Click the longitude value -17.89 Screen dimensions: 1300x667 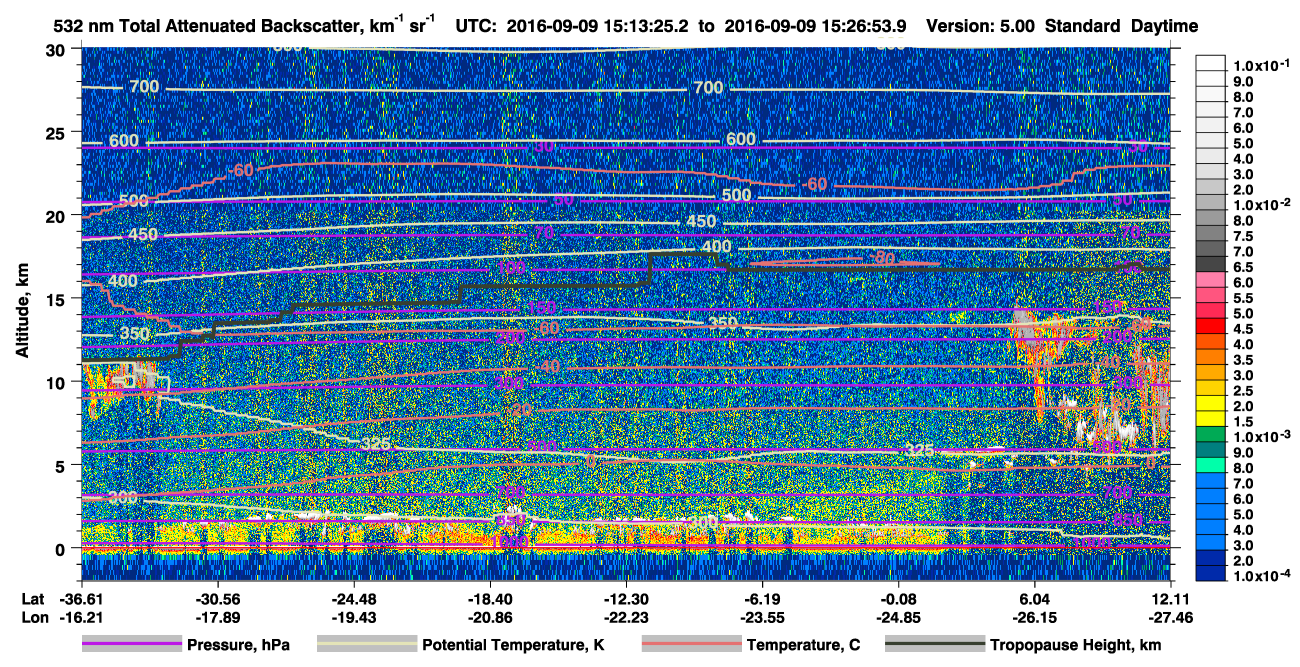[x=217, y=618]
